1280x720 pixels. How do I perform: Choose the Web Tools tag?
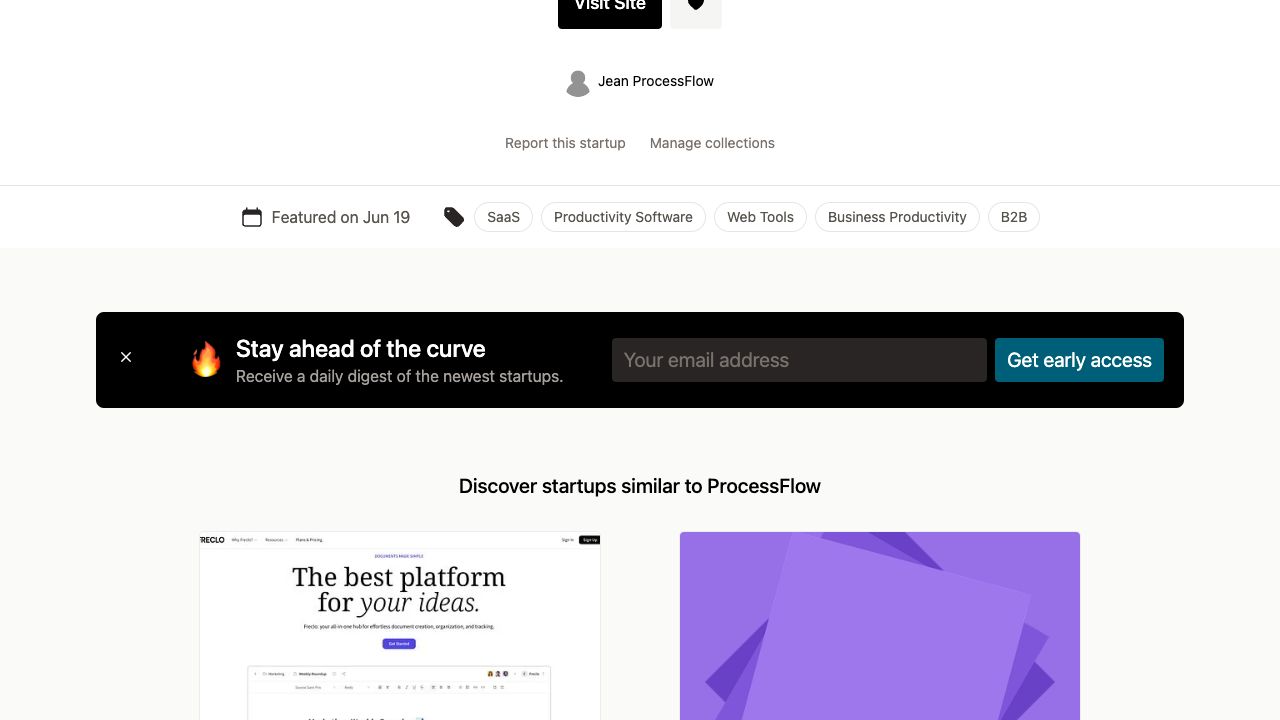point(760,217)
